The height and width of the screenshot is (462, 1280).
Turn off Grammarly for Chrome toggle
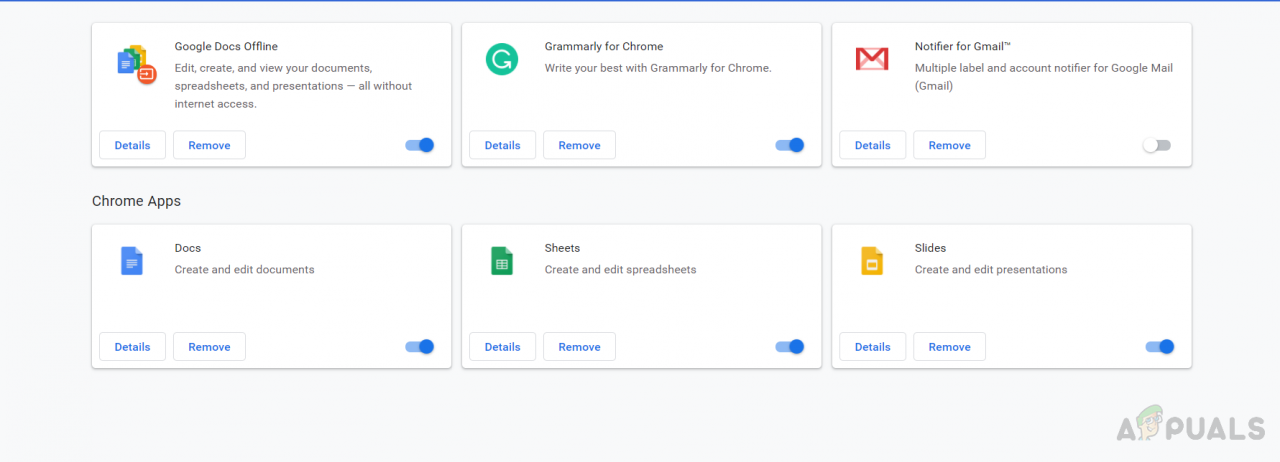(x=790, y=145)
